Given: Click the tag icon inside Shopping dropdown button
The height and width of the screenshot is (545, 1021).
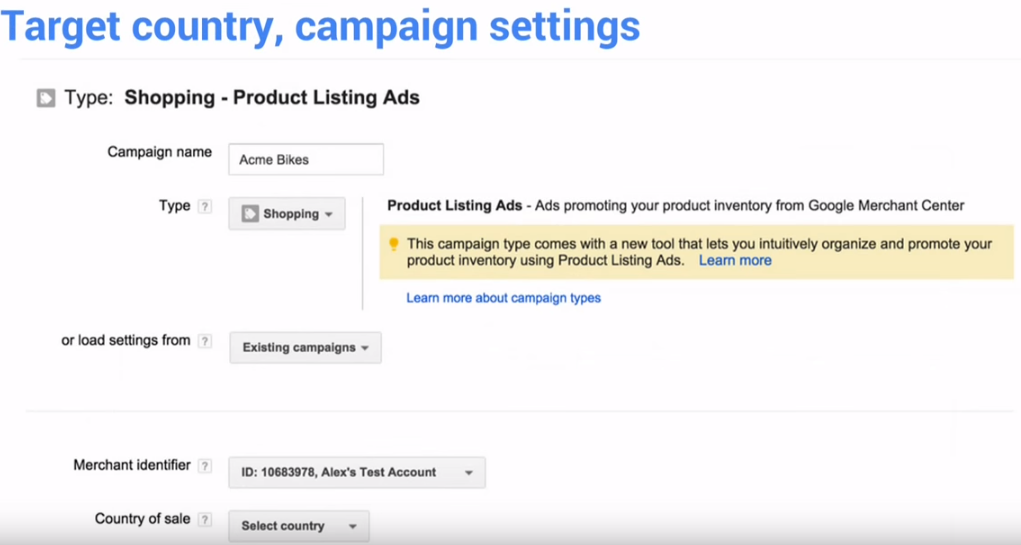Looking at the screenshot, I should click(x=250, y=214).
